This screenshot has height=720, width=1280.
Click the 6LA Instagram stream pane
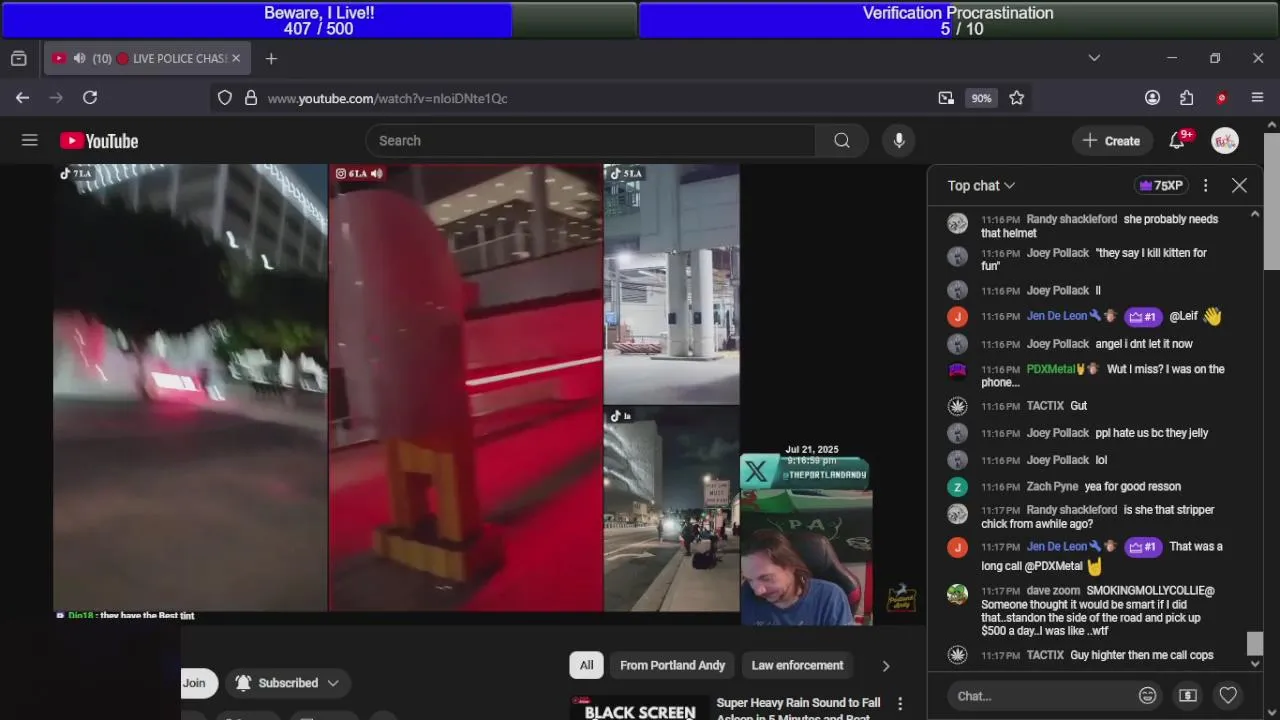pos(466,387)
